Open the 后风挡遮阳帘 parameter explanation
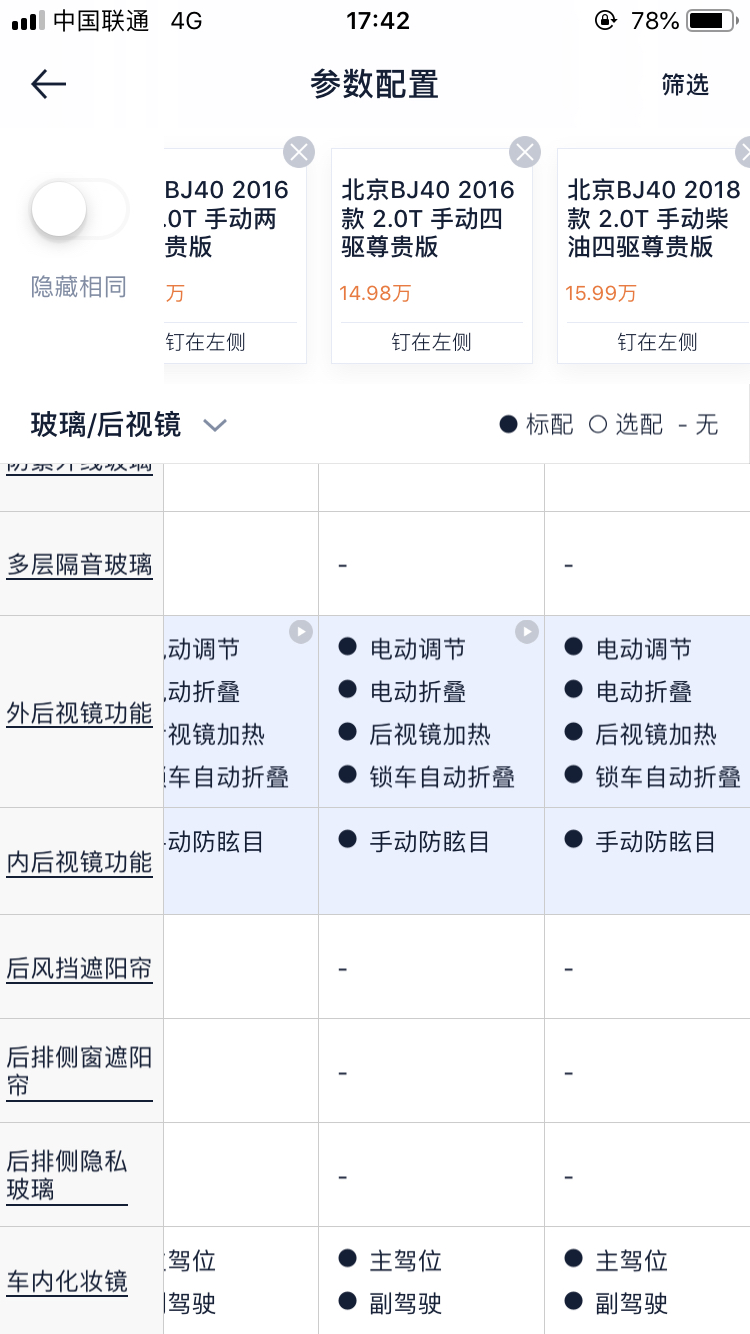 pos(80,968)
